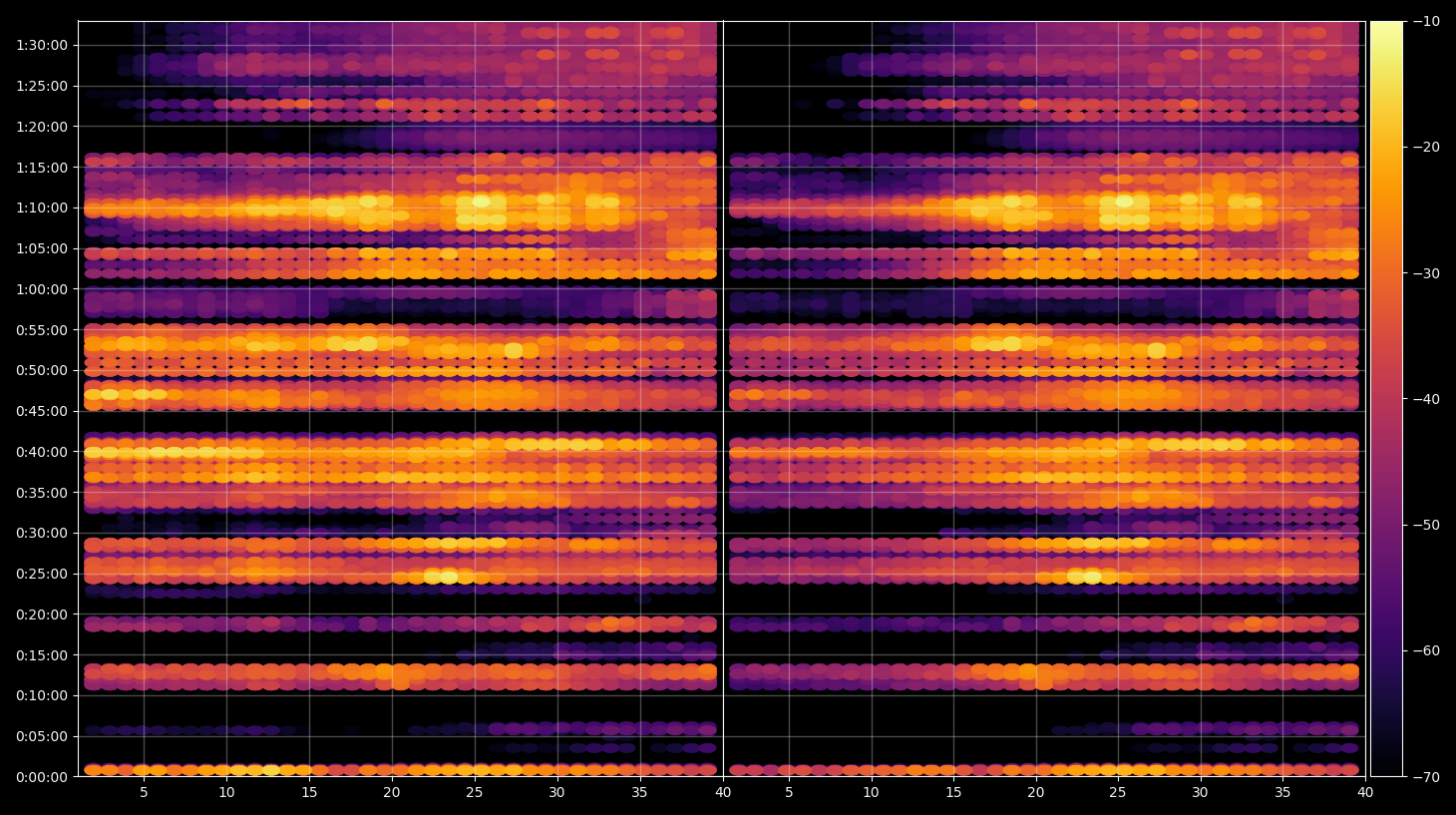
Task: Pick the 1:25:00 y-axis label
Action: (42, 86)
